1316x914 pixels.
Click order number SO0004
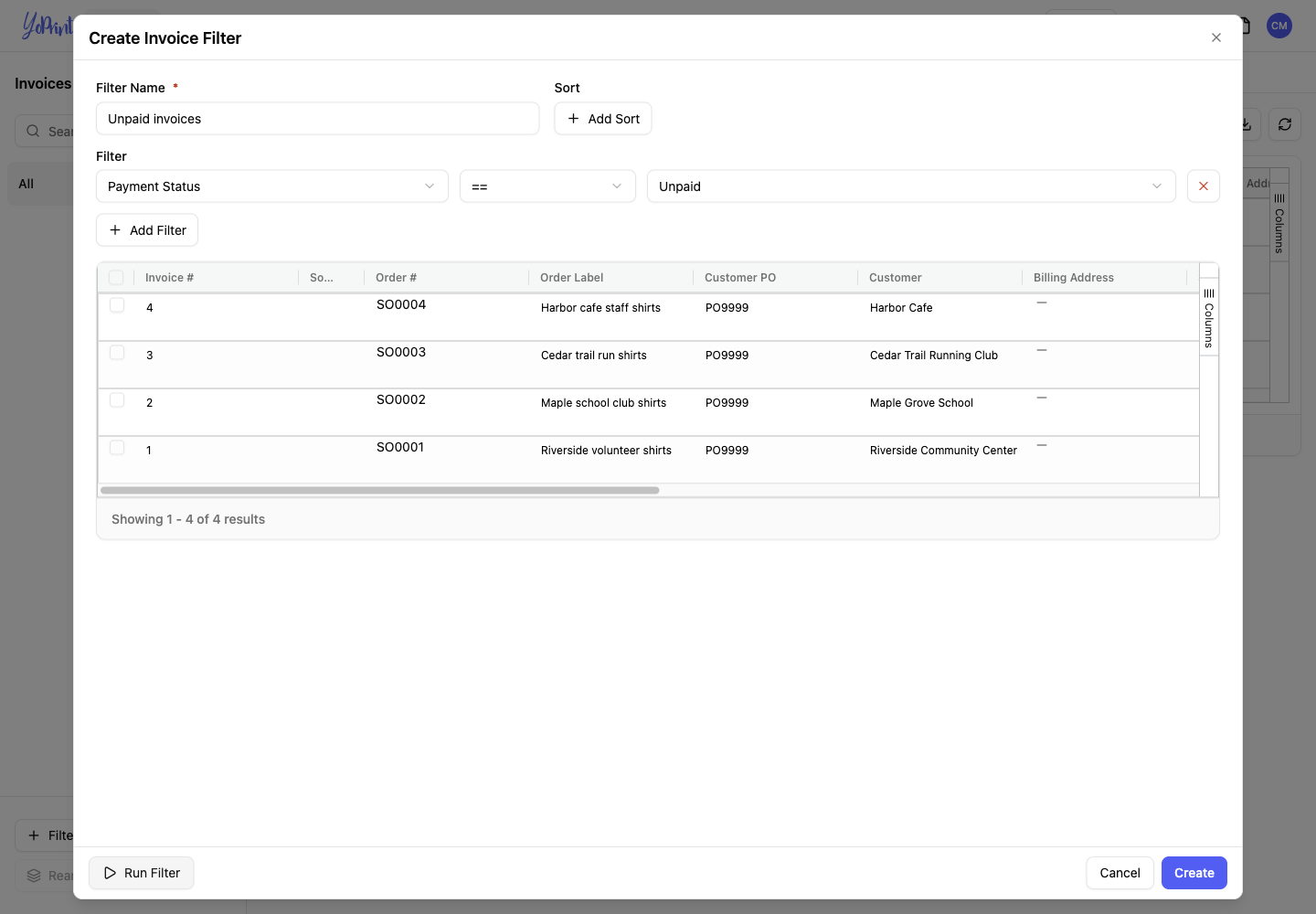[401, 304]
